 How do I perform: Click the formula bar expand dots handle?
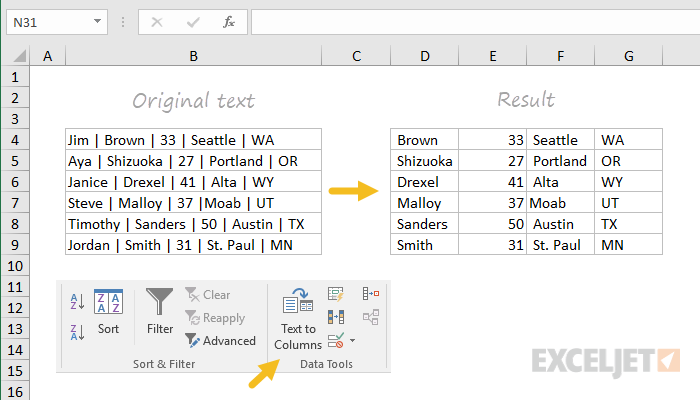click(x=123, y=22)
